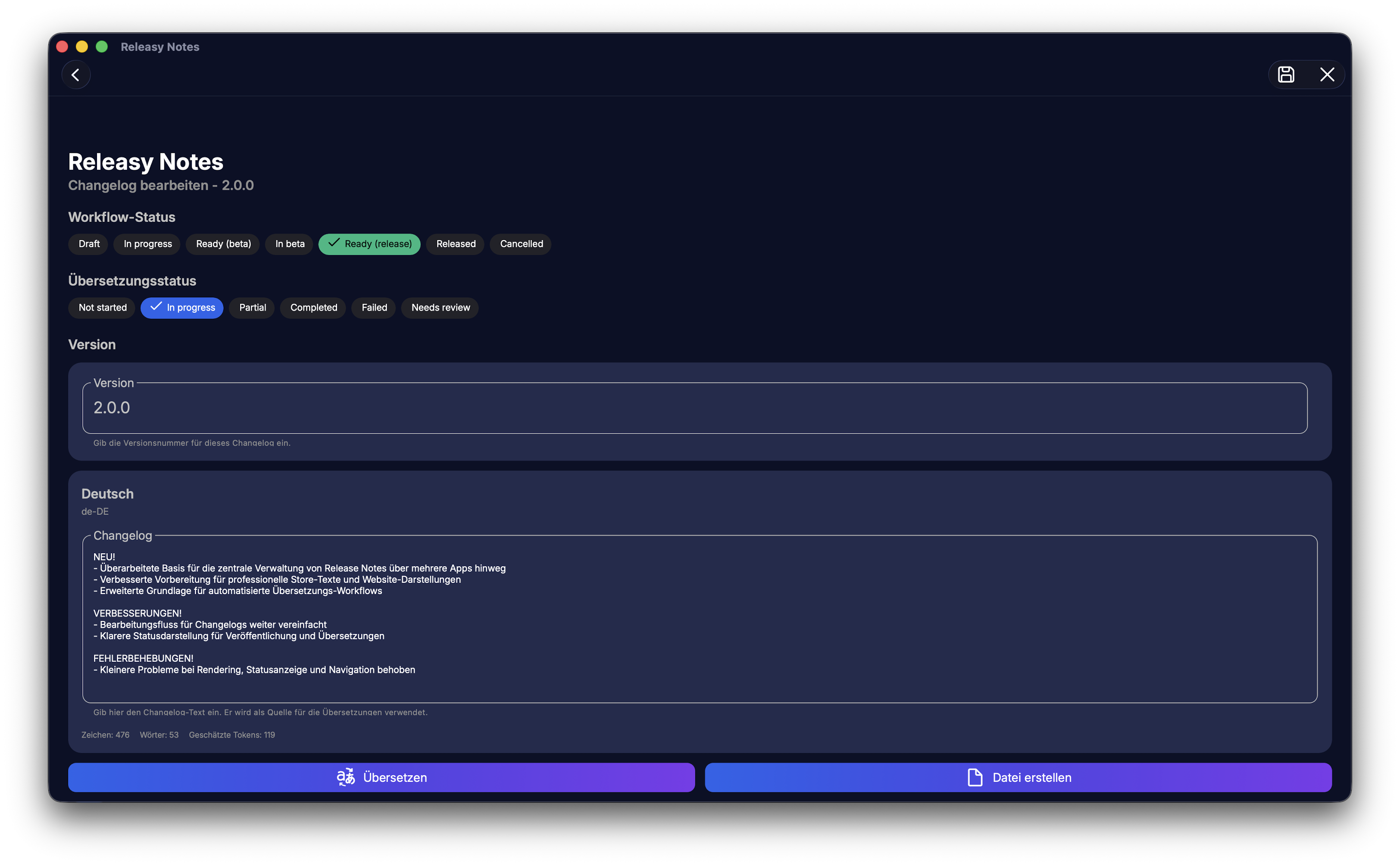Screen dimensions: 1400x866
Task: Set translation status to Completed
Action: pos(313,308)
